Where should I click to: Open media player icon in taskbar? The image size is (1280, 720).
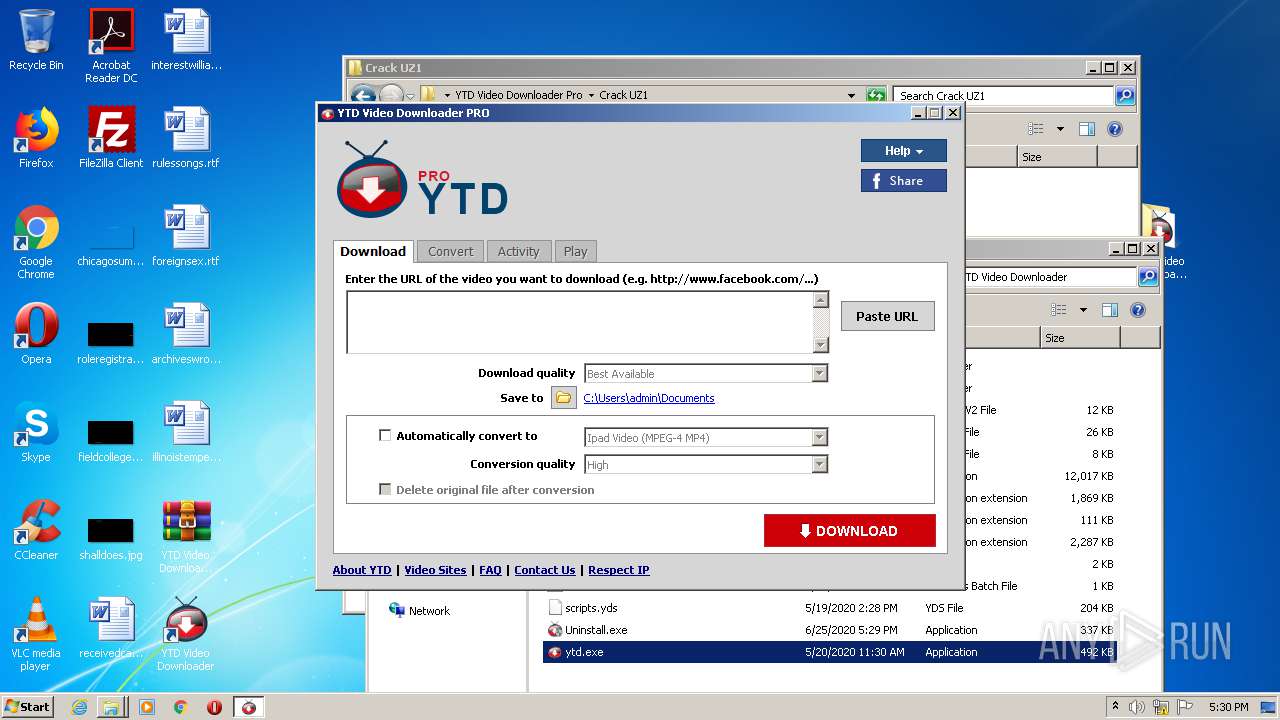pyautogui.click(x=147, y=707)
